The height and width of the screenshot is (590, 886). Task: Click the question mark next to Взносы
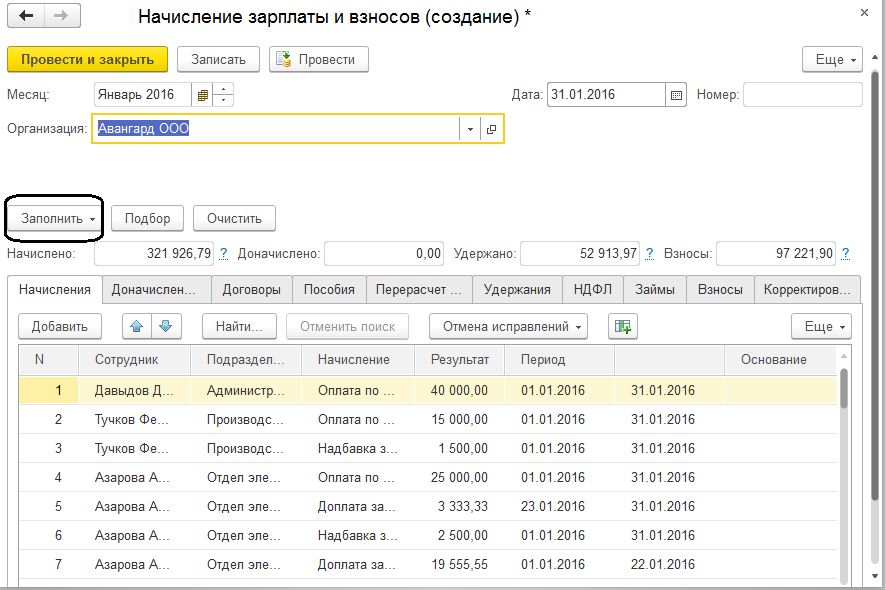tap(847, 254)
